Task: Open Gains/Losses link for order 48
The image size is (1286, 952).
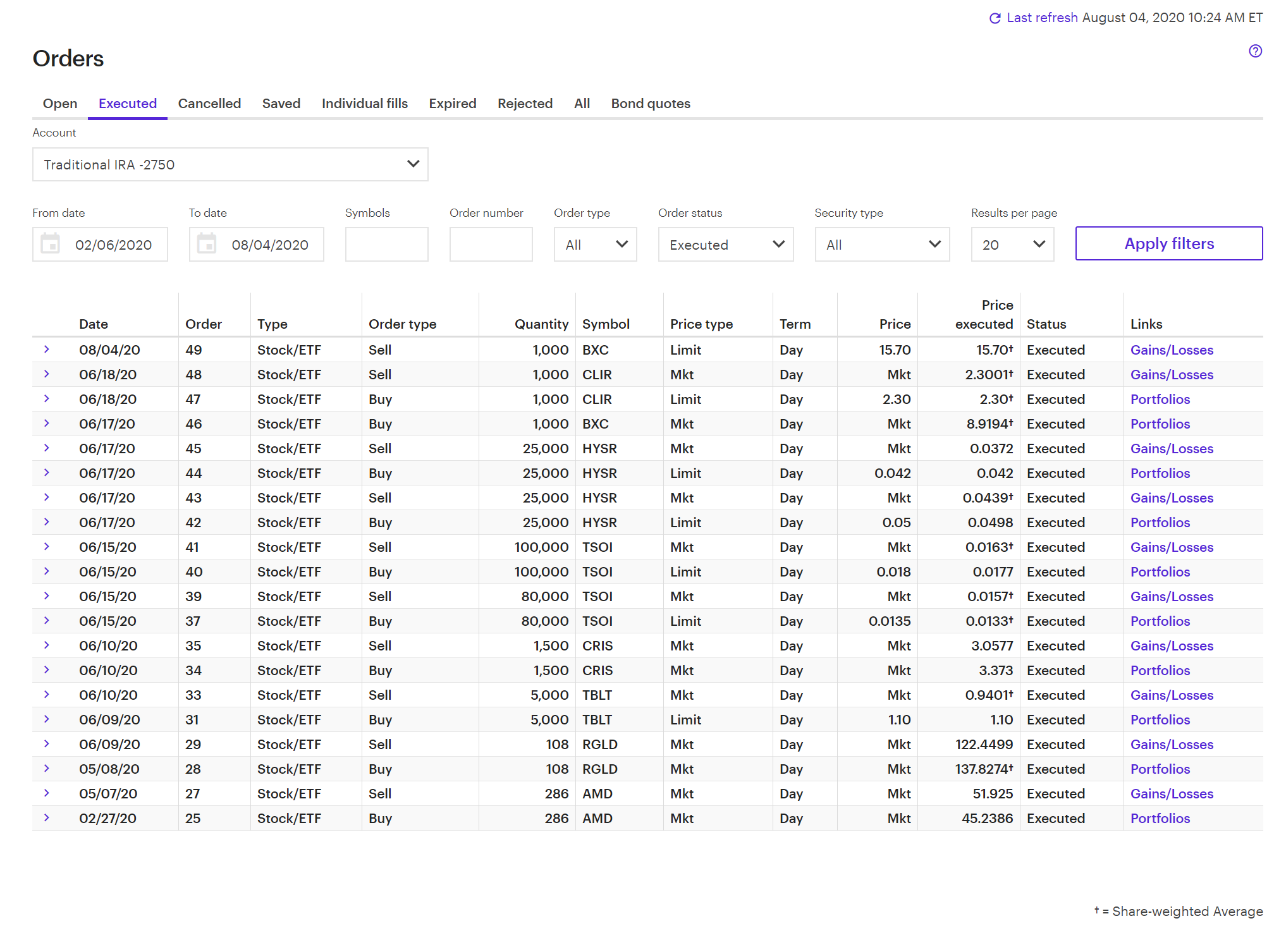Action: 1172,375
